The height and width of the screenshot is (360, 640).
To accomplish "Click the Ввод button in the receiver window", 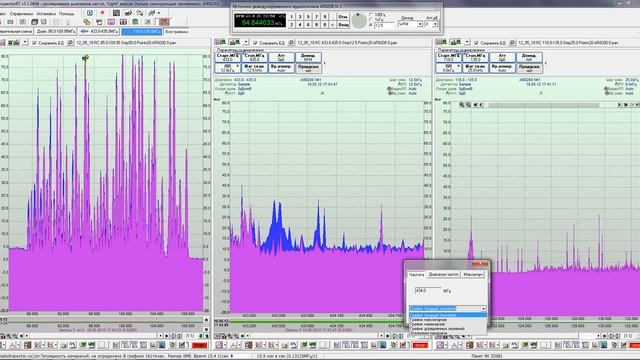I will [x=343, y=24].
